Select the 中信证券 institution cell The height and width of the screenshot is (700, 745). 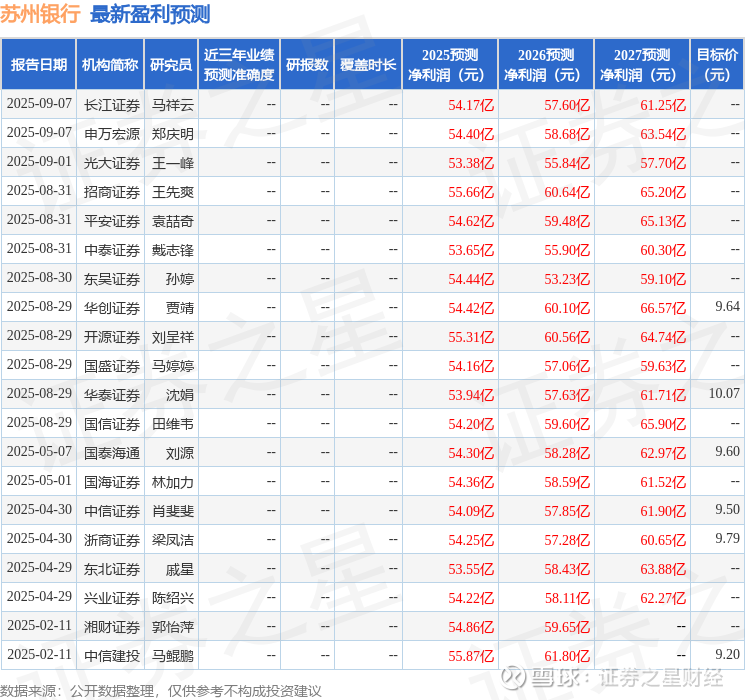(112, 511)
